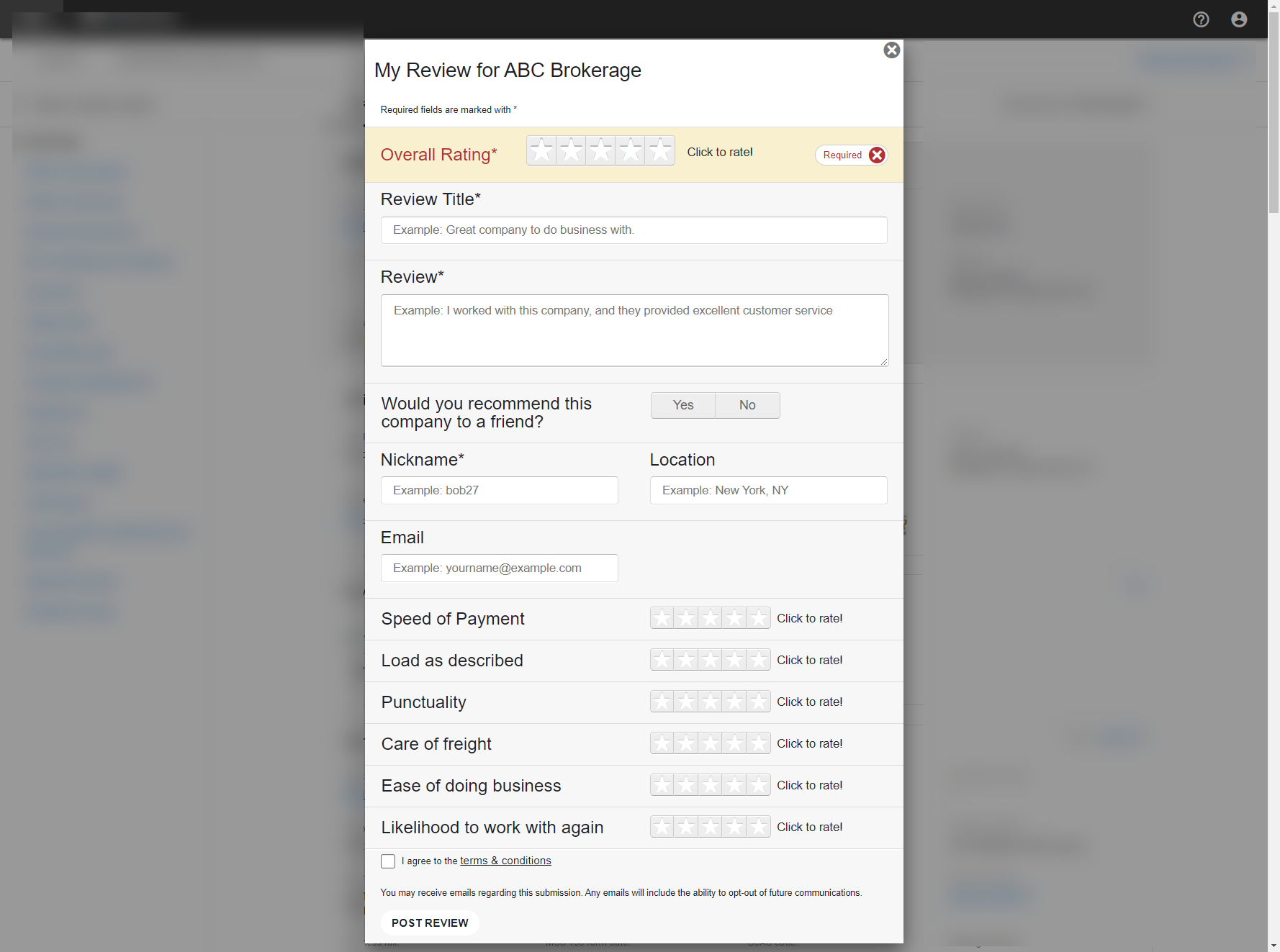Give Ease of doing business two stars

click(x=686, y=784)
